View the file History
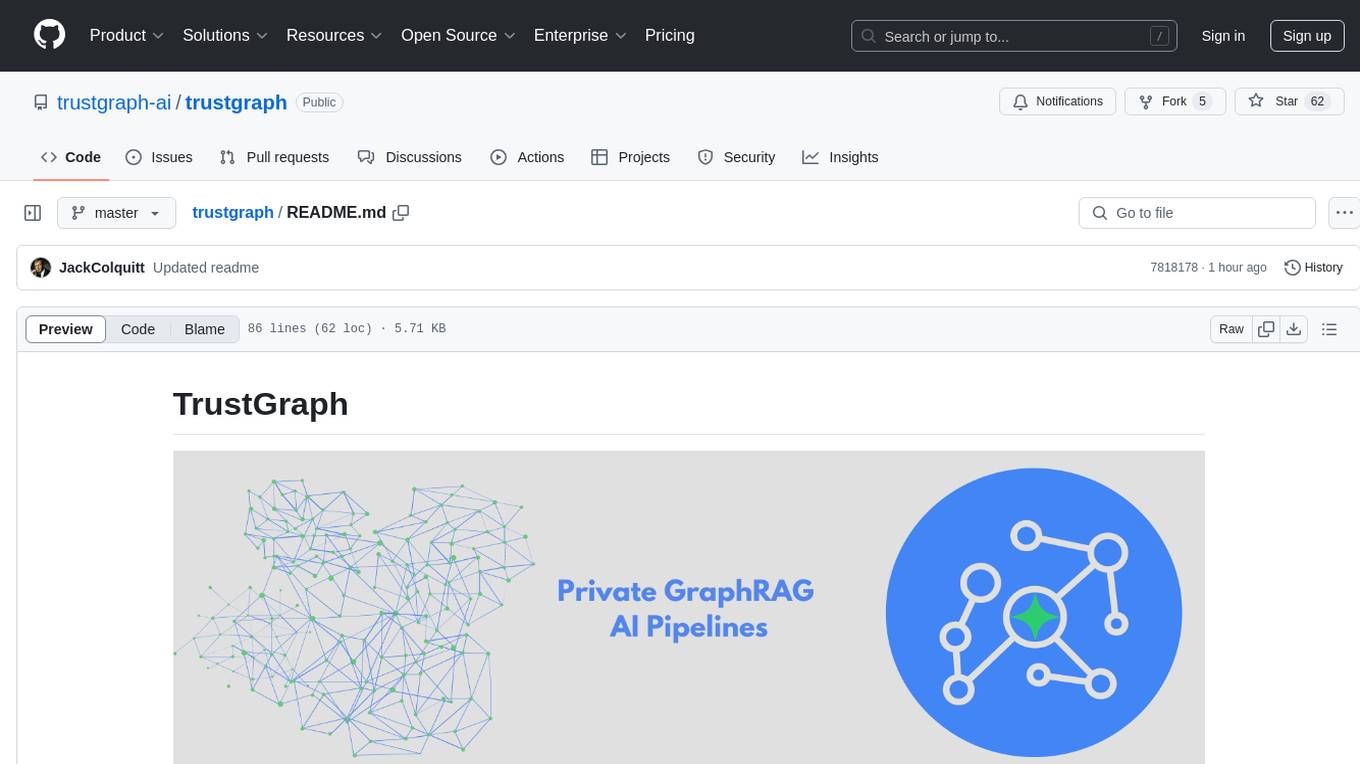Image resolution: width=1360 pixels, height=764 pixels. coord(1313,267)
